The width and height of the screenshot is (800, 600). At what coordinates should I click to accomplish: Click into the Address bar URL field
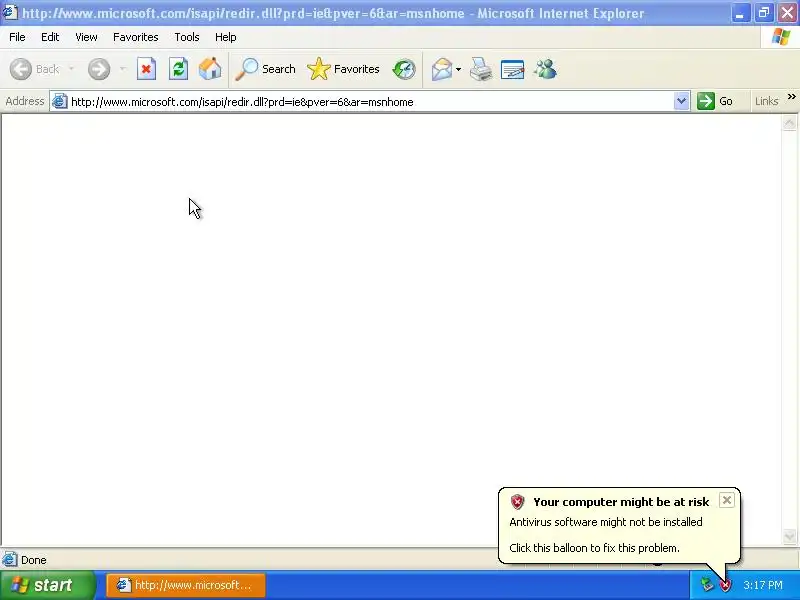click(x=370, y=102)
